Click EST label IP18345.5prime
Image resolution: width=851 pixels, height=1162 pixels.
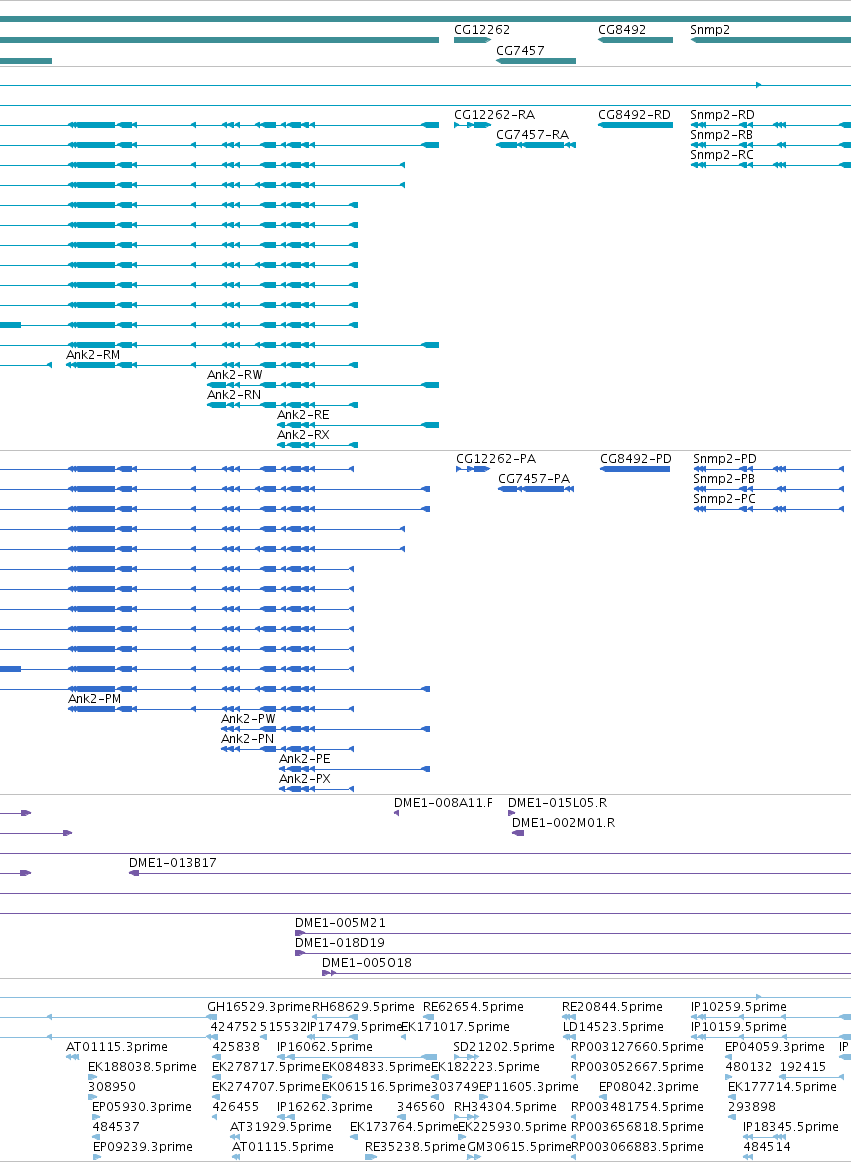point(791,1126)
